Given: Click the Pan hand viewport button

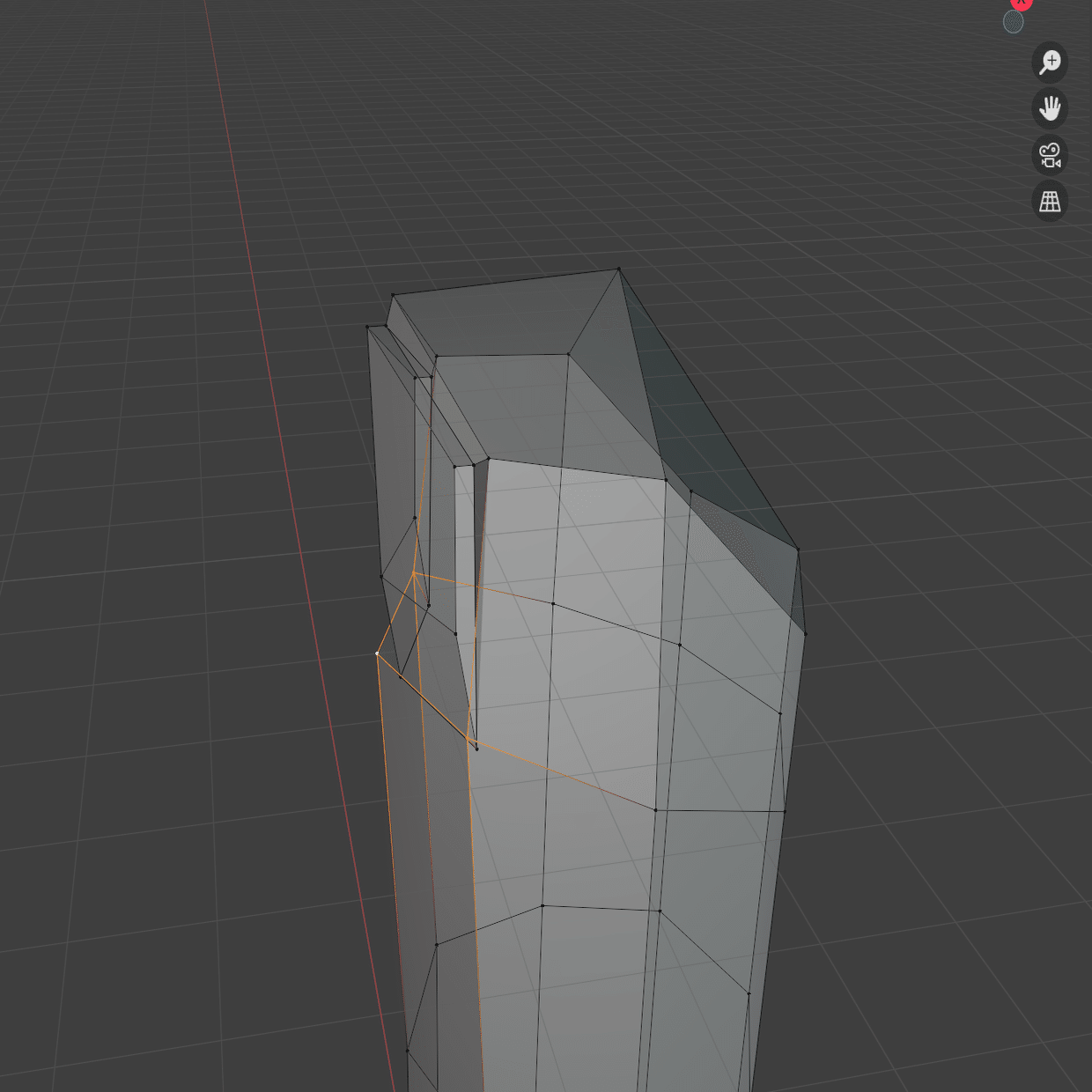Looking at the screenshot, I should (1050, 108).
